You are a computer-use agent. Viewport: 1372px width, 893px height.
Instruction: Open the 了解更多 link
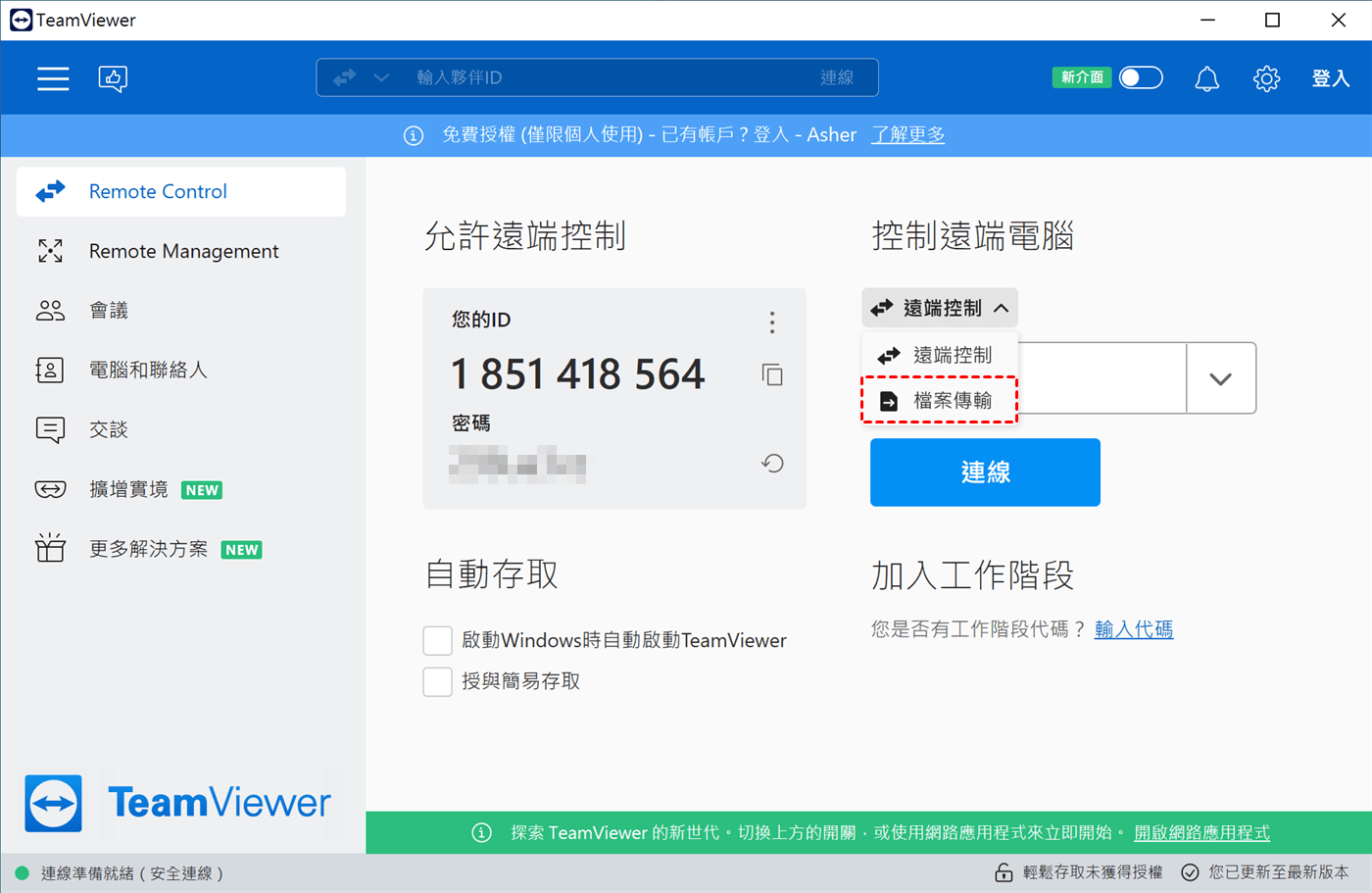click(908, 135)
